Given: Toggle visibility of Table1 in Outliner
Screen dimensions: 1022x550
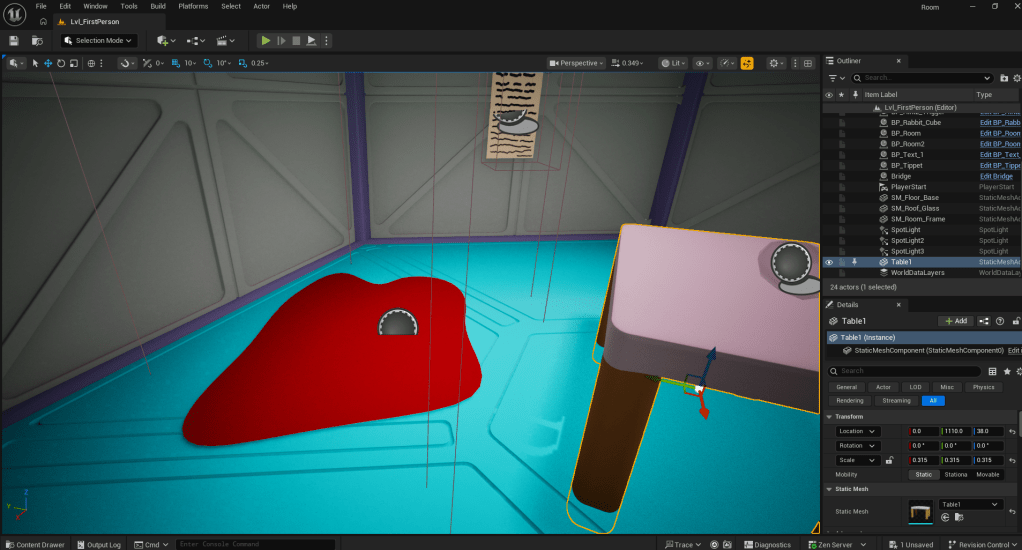Looking at the screenshot, I should click(828, 262).
